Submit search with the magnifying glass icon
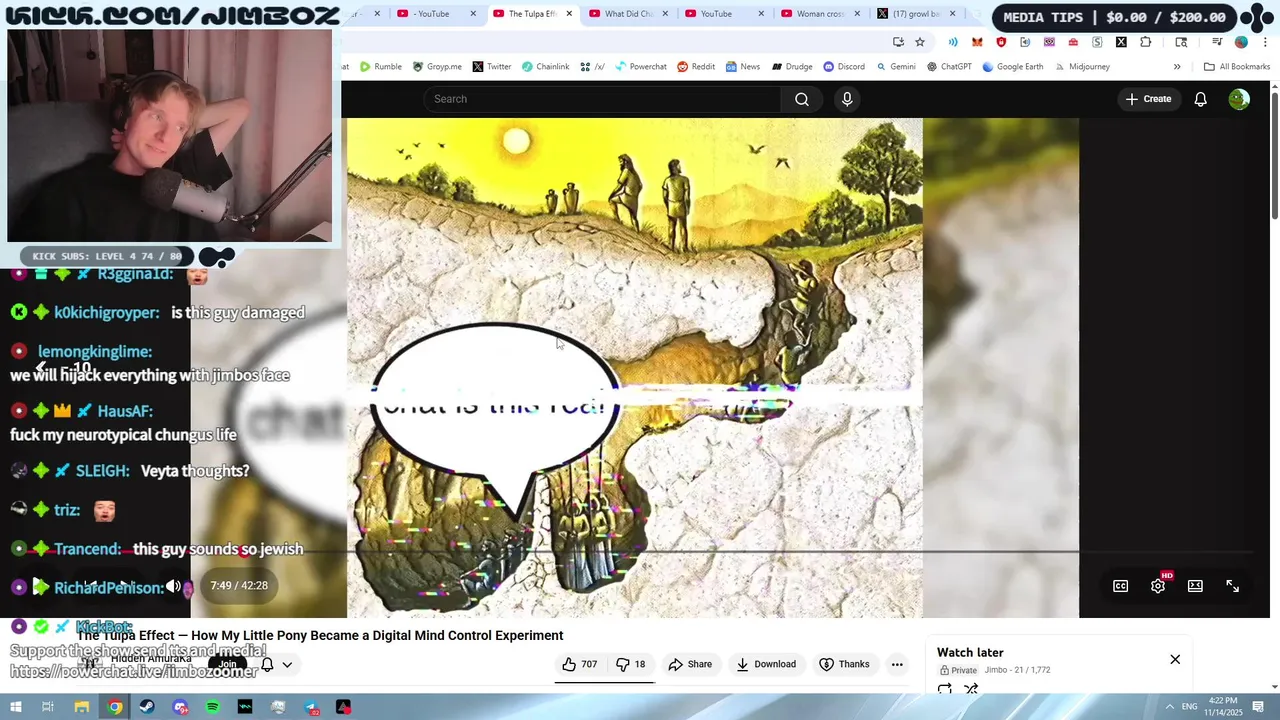 coord(801,99)
